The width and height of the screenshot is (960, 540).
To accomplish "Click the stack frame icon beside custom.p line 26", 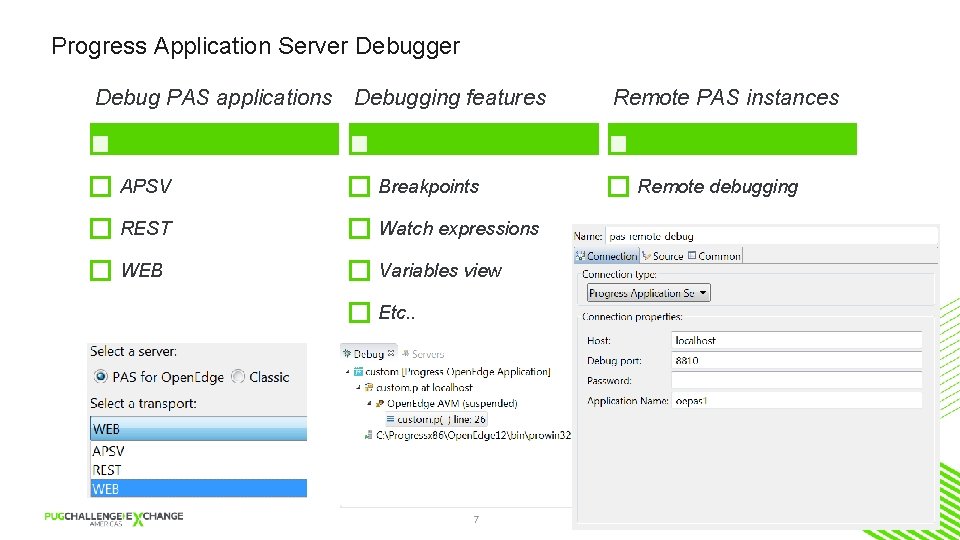I will click(391, 419).
